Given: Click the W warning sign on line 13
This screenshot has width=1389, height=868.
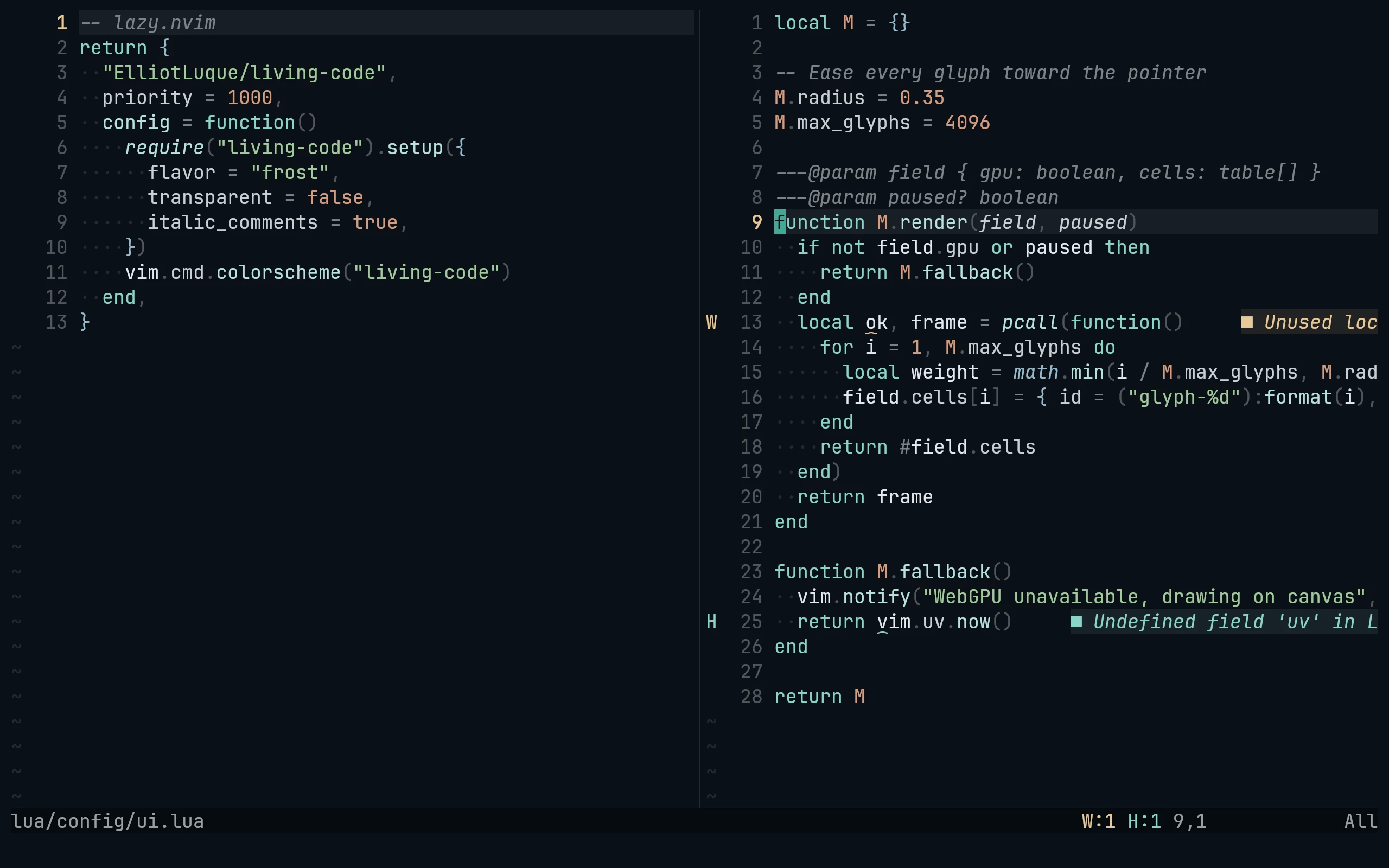Looking at the screenshot, I should click(x=711, y=322).
